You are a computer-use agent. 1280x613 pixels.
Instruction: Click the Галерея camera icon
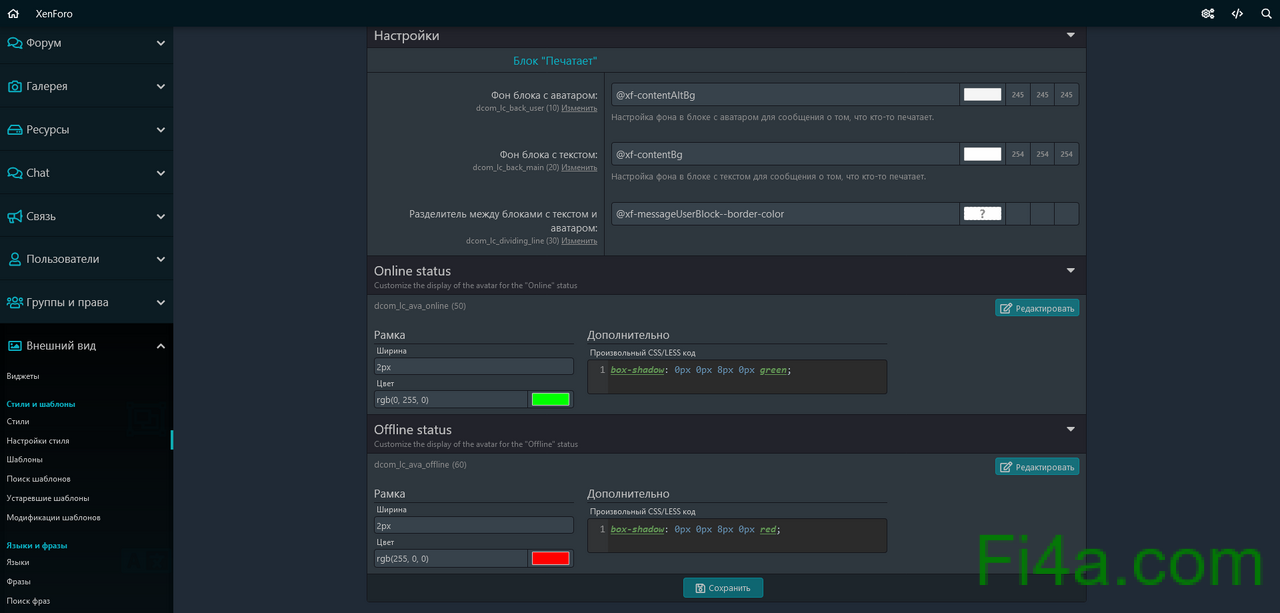coord(15,87)
